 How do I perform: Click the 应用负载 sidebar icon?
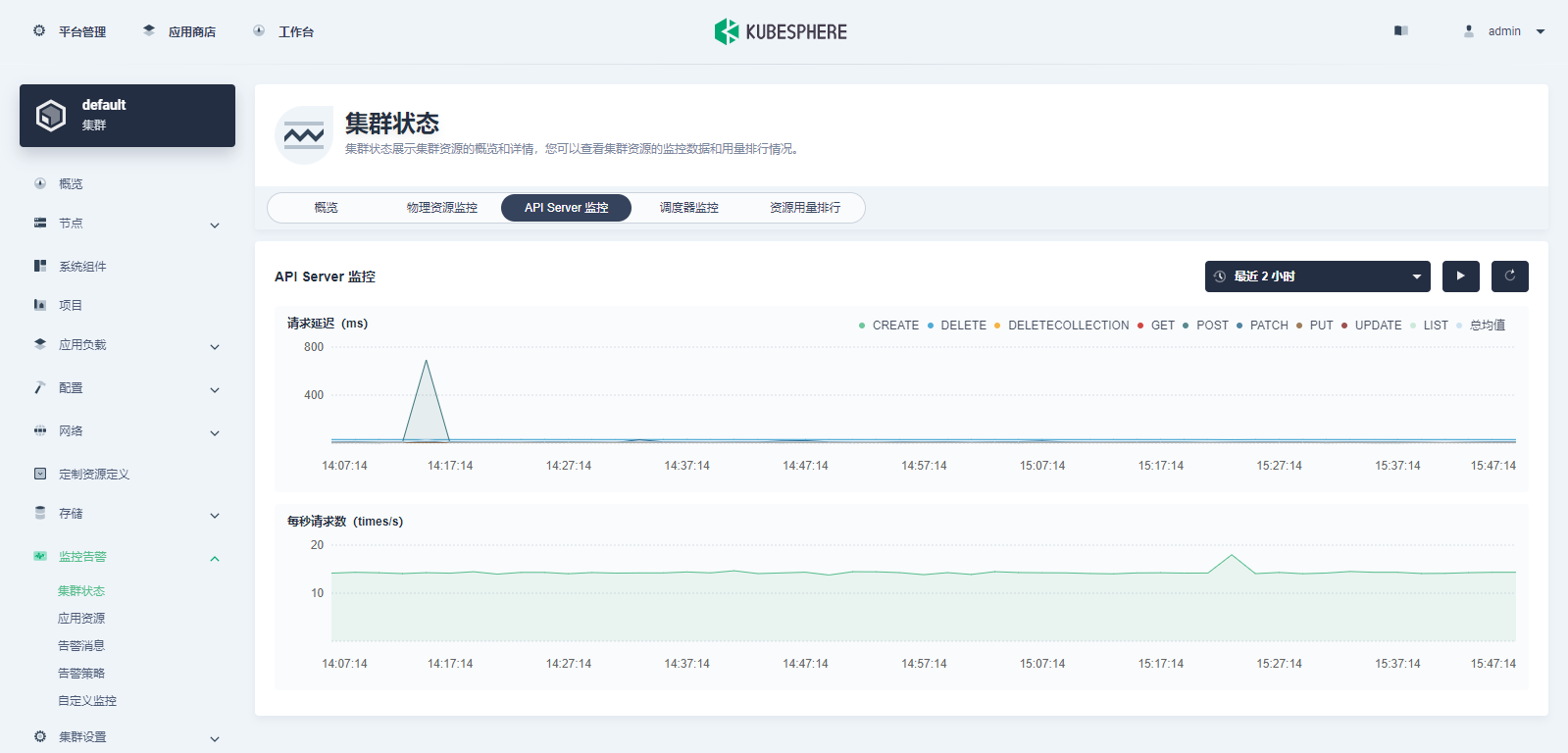pyautogui.click(x=40, y=344)
